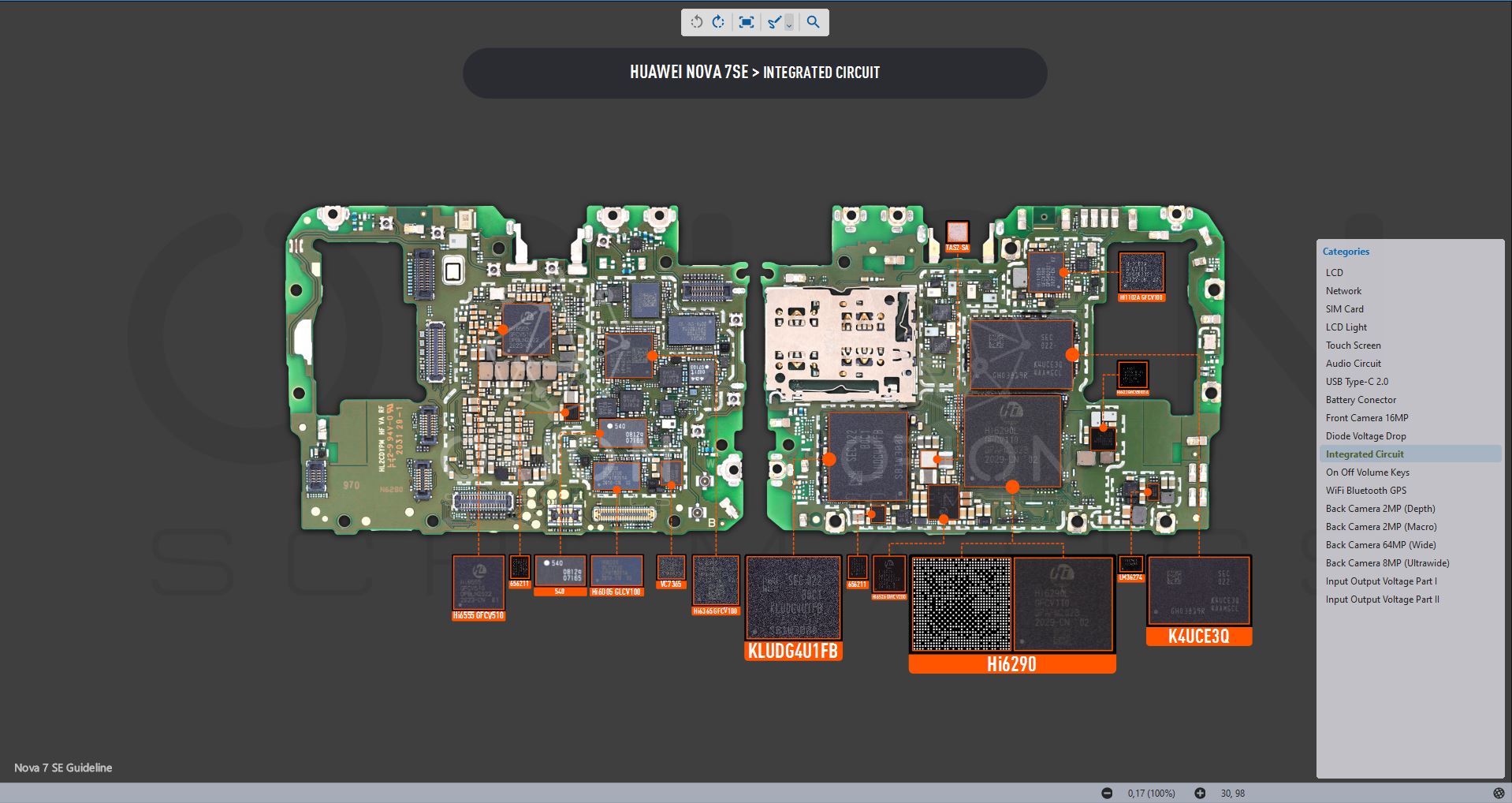Click the Hi6290 processor chip thumbnail
1512x803 pixels.
[x=1063, y=604]
